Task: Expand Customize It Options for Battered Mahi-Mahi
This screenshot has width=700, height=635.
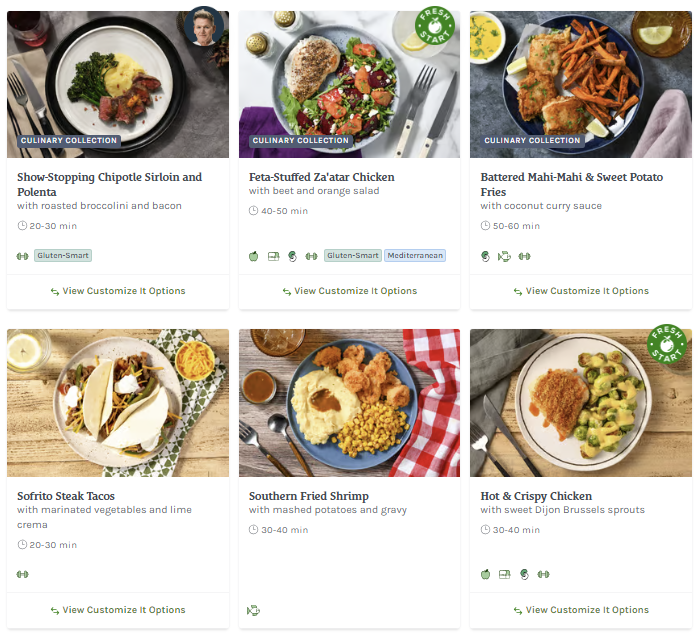Action: (581, 291)
